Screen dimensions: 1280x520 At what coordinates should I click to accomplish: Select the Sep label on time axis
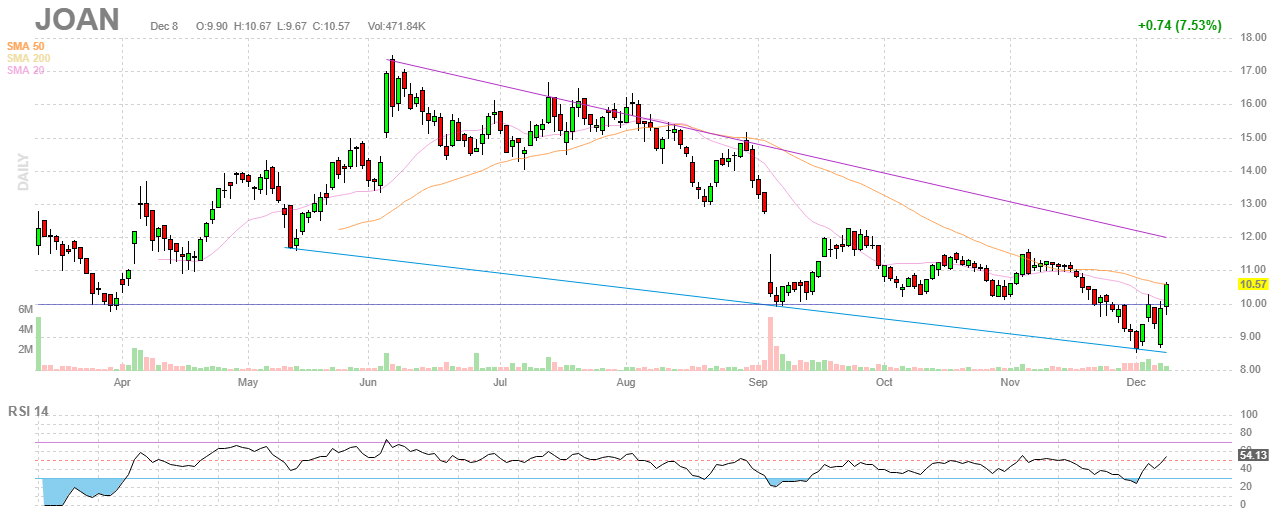tap(758, 382)
